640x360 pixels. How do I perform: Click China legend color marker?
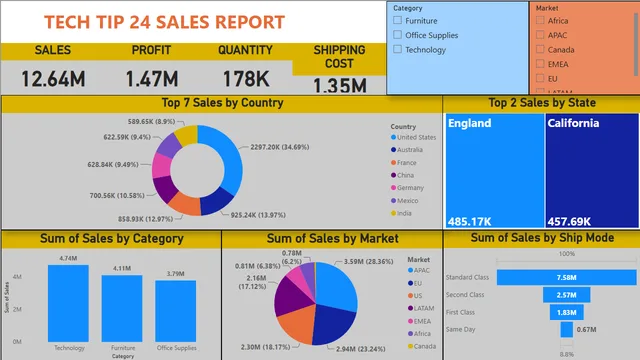[393, 175]
